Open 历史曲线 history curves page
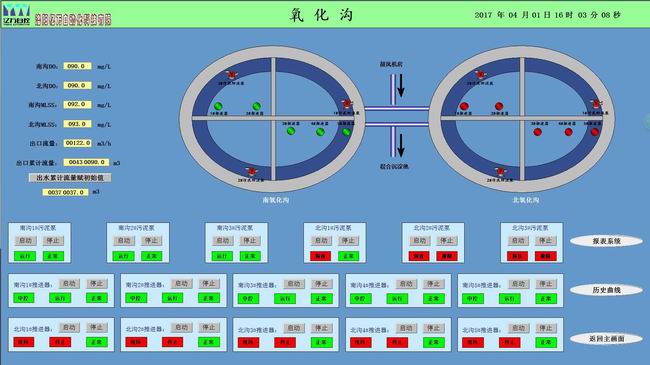This screenshot has width=650, height=365. (x=606, y=290)
